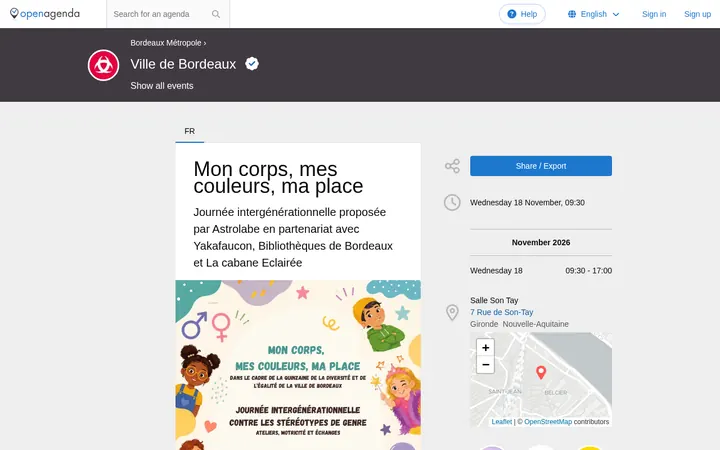Go to Bordeaux Métropole breadcrumb

pos(166,43)
